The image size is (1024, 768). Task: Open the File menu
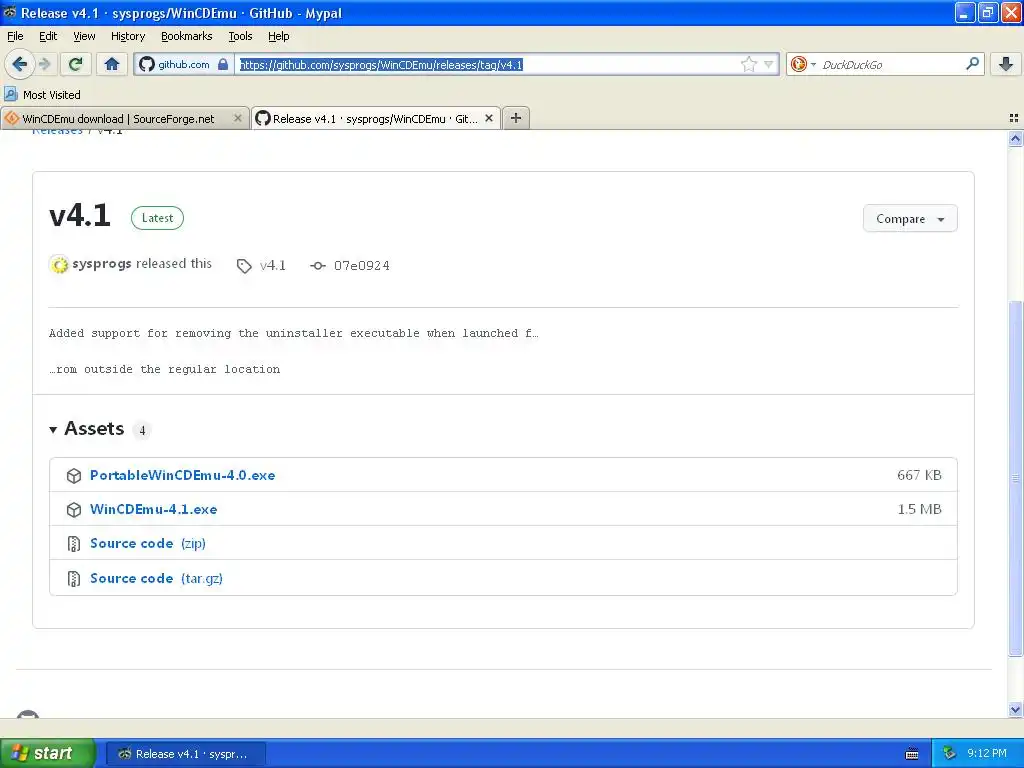[x=15, y=36]
